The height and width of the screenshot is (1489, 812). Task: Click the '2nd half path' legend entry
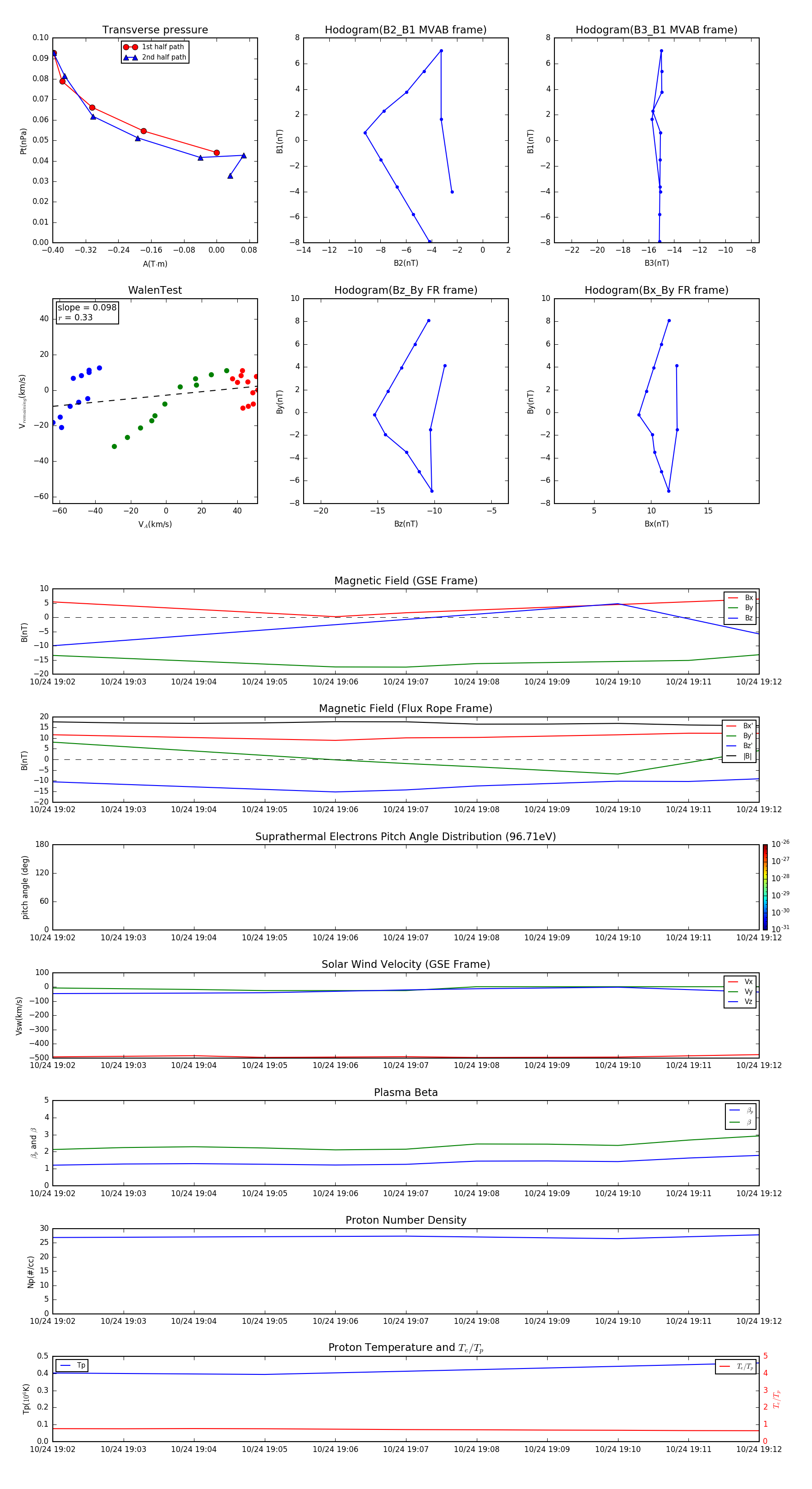(155, 57)
